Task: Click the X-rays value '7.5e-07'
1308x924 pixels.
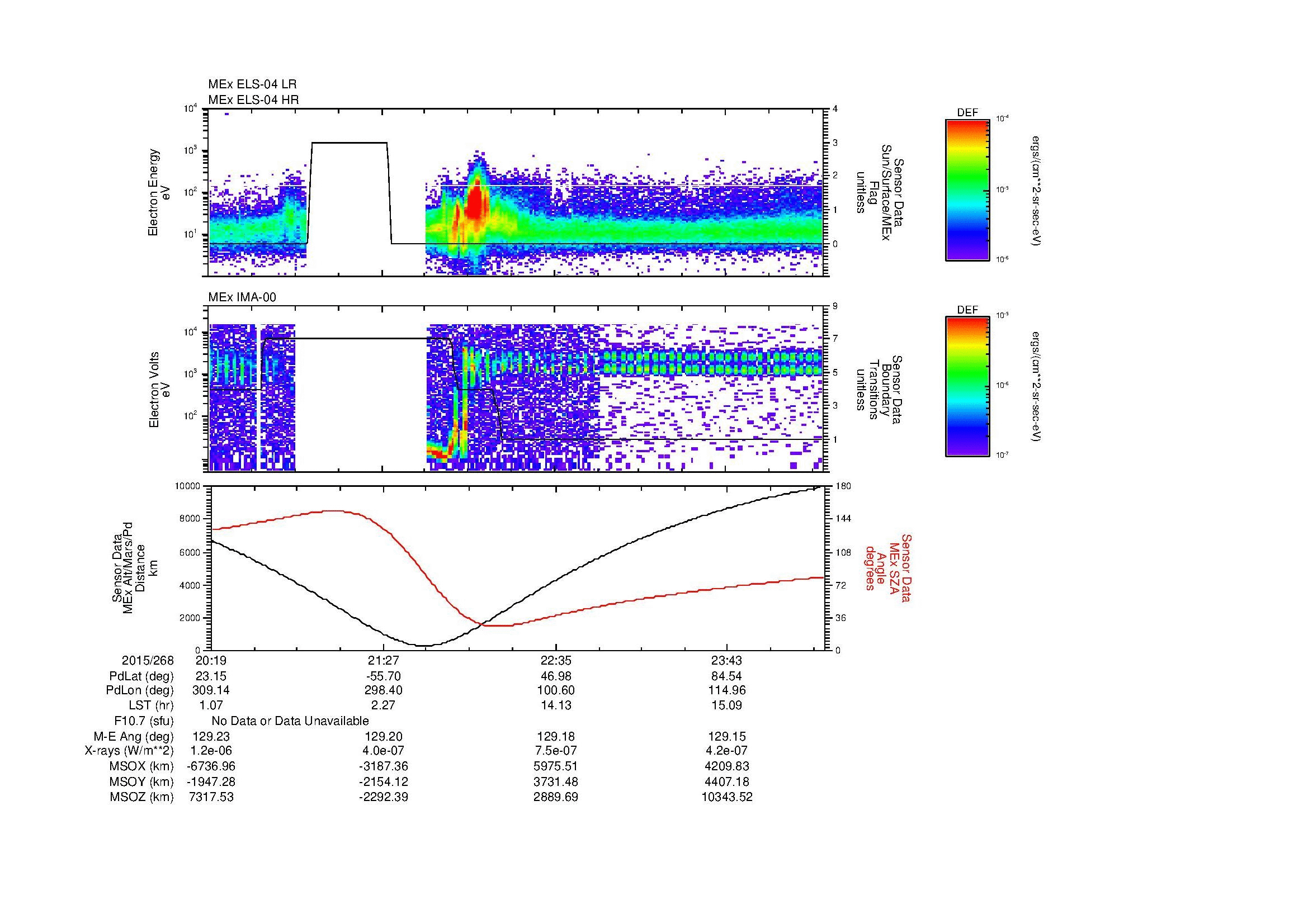Action: click(x=556, y=751)
